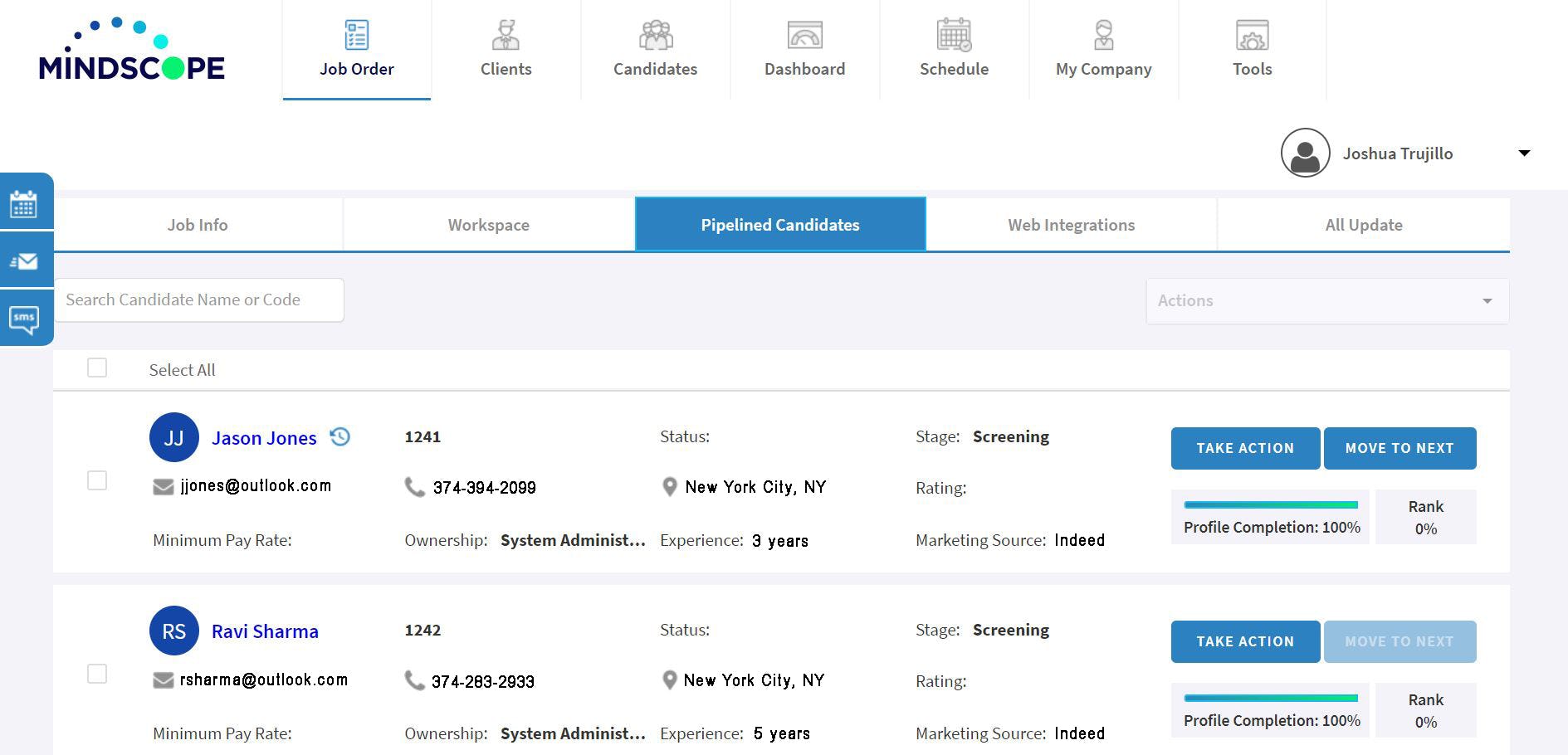Check the Select All checkbox
This screenshot has width=1568, height=755.
[x=97, y=368]
